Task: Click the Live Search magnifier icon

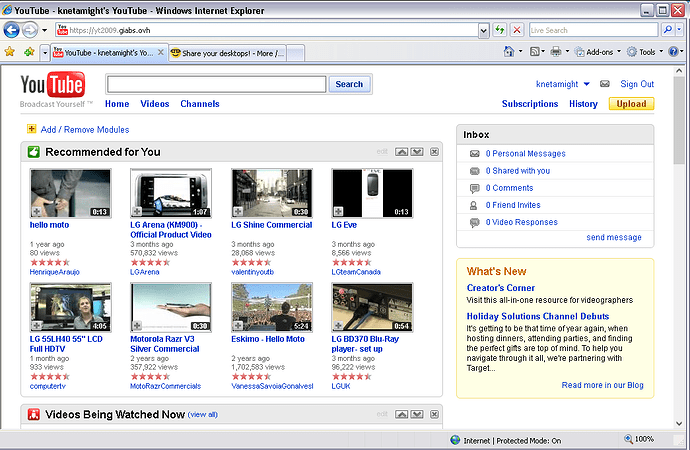Action: pos(668,30)
